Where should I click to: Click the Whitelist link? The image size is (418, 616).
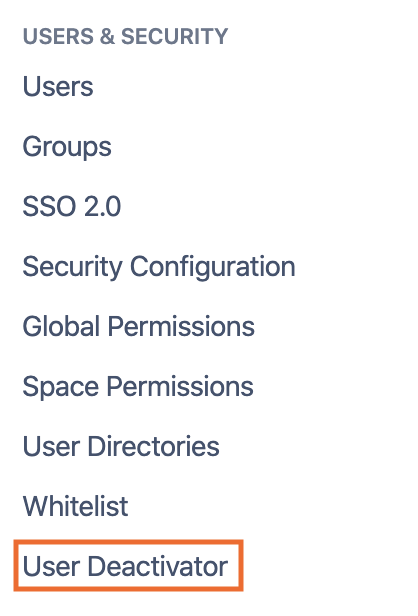pyautogui.click(x=75, y=506)
